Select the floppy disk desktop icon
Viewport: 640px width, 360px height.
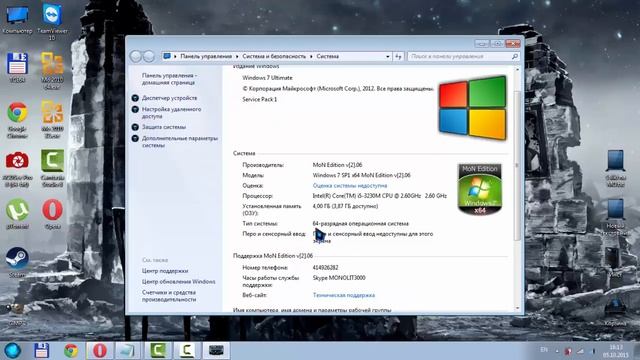(17, 67)
